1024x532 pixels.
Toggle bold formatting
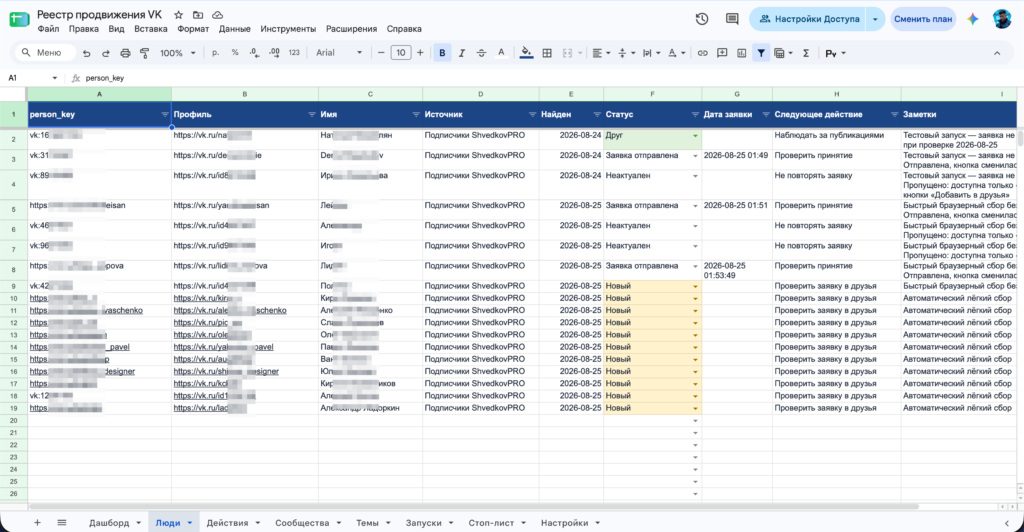click(442, 53)
